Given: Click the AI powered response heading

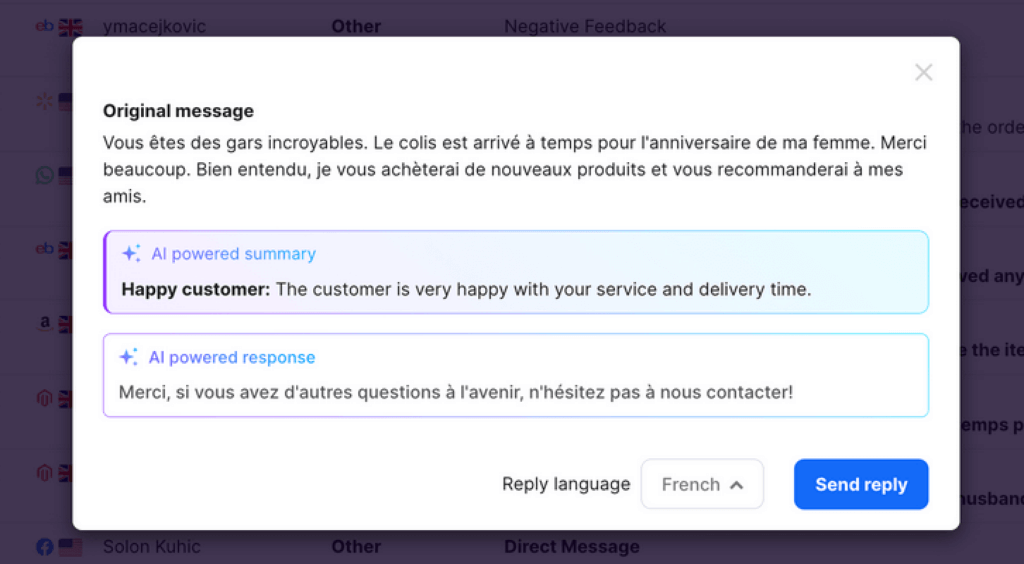Looking at the screenshot, I should pos(232,357).
